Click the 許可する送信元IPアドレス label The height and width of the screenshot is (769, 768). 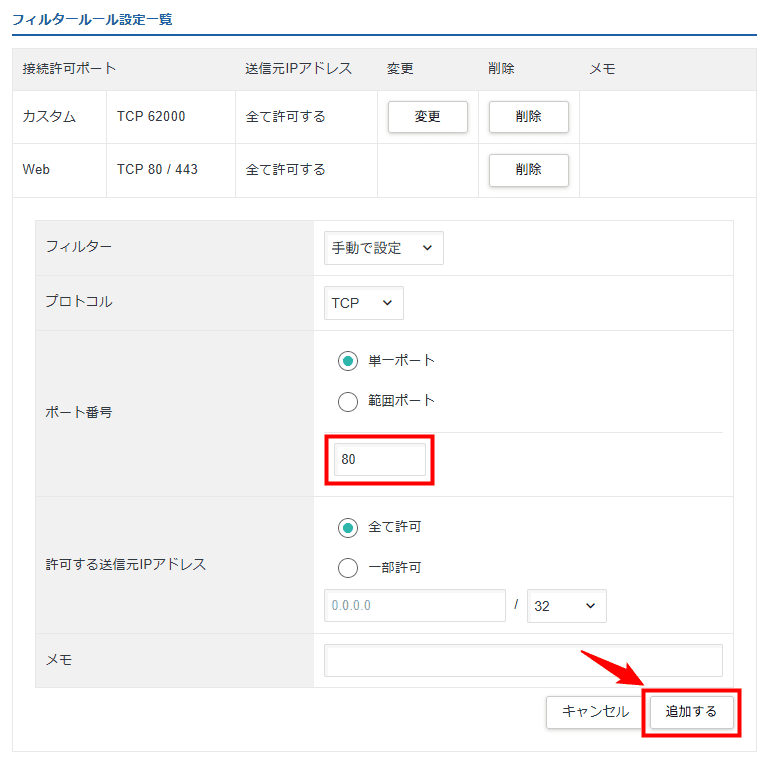pyautogui.click(x=126, y=564)
